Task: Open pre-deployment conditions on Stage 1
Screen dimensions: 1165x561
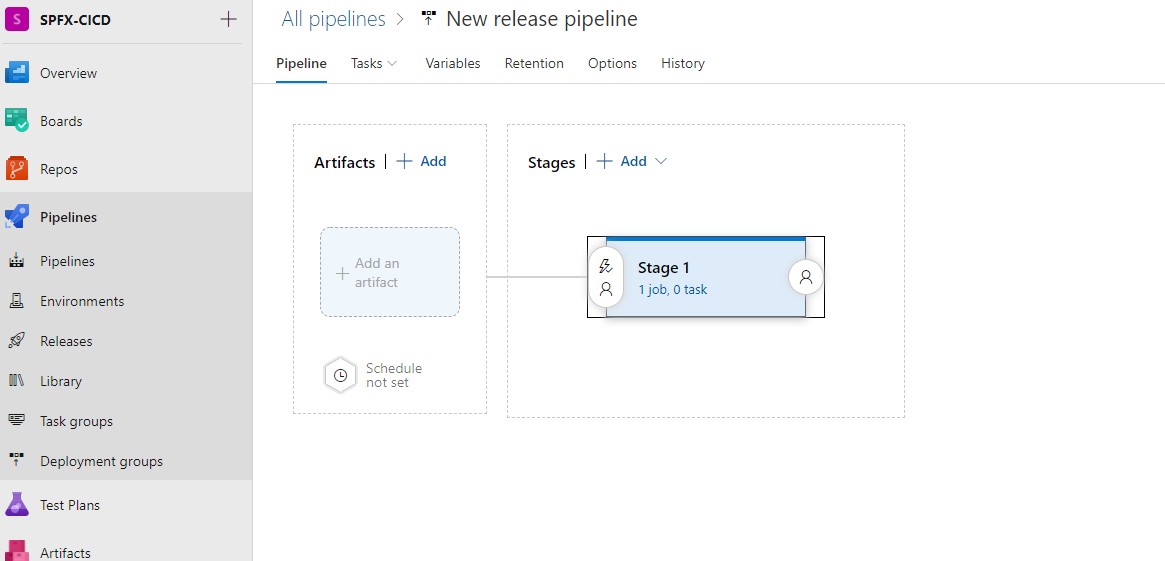Action: coord(605,278)
